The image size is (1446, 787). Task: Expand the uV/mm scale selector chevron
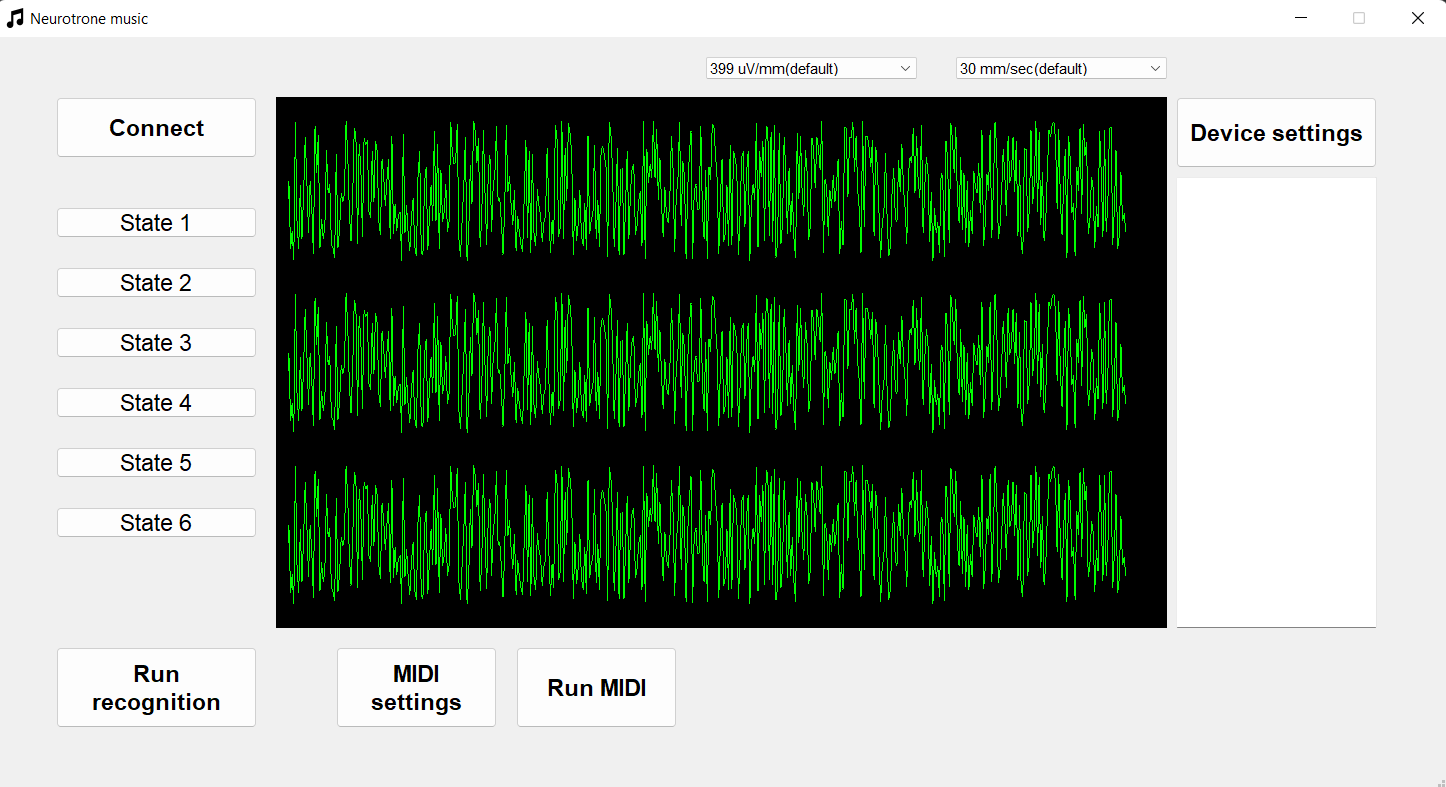click(x=905, y=68)
